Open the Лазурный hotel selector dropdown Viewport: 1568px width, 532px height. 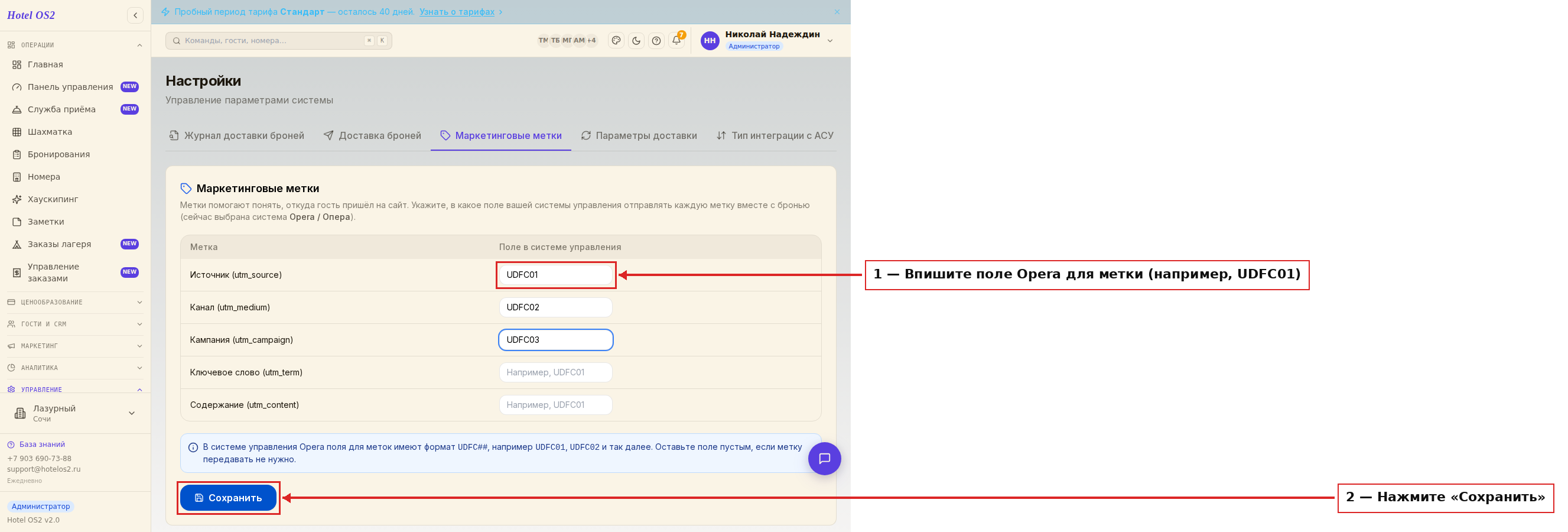click(76, 413)
